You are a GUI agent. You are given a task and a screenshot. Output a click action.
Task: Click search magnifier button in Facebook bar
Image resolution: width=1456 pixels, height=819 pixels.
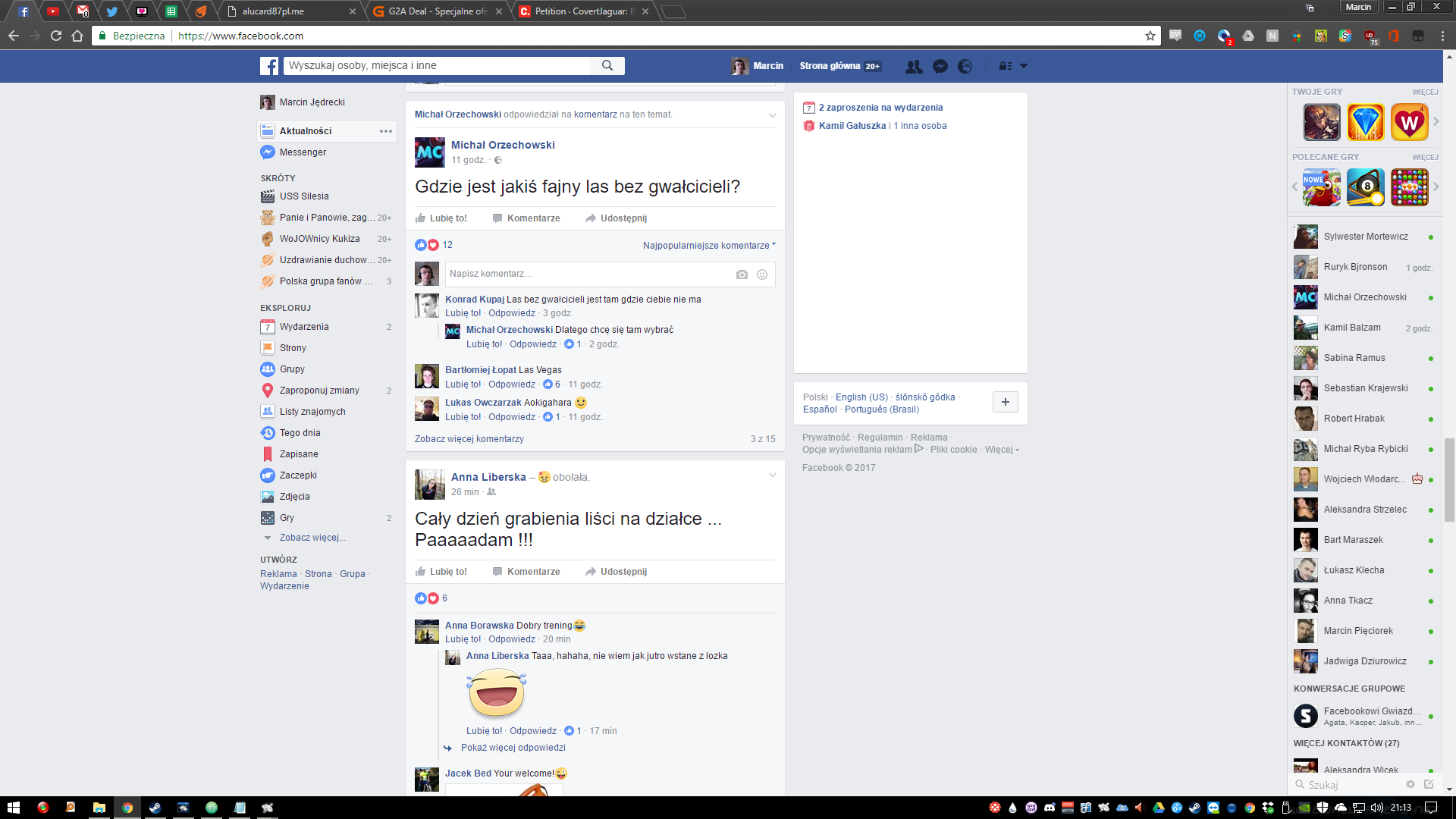coord(607,66)
